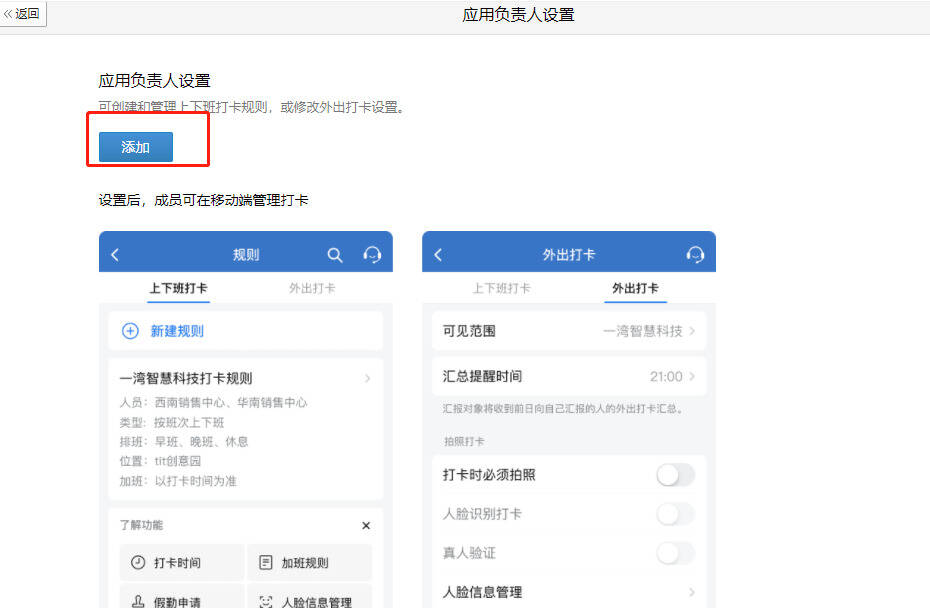The width and height of the screenshot is (930, 608).
Task: Click the face-scan icon beside 人脸信息管理
Action: pyautogui.click(x=266, y=601)
